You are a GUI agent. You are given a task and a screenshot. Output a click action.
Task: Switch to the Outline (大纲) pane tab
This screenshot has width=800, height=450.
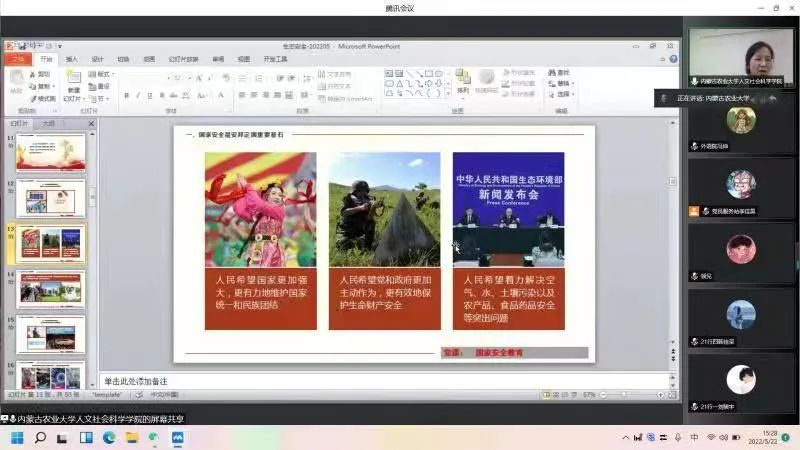coord(48,123)
